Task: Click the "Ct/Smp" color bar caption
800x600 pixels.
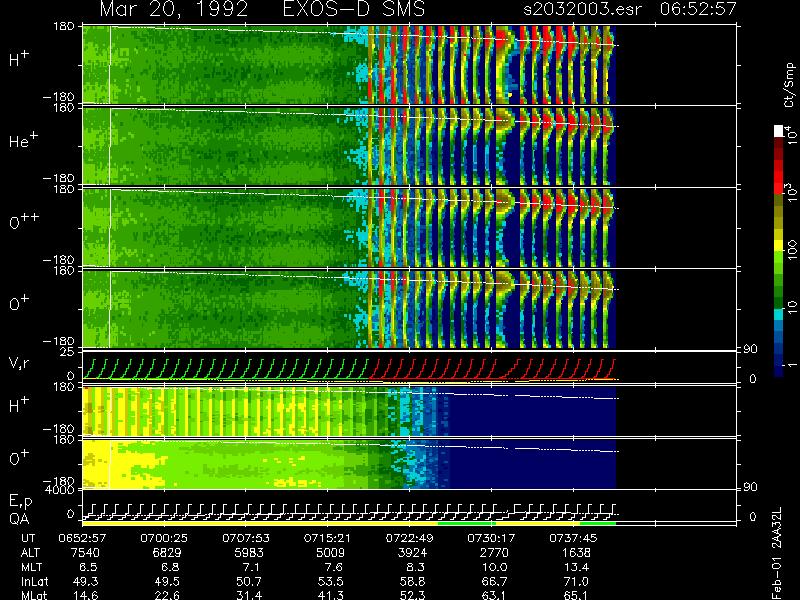Action: (789, 85)
